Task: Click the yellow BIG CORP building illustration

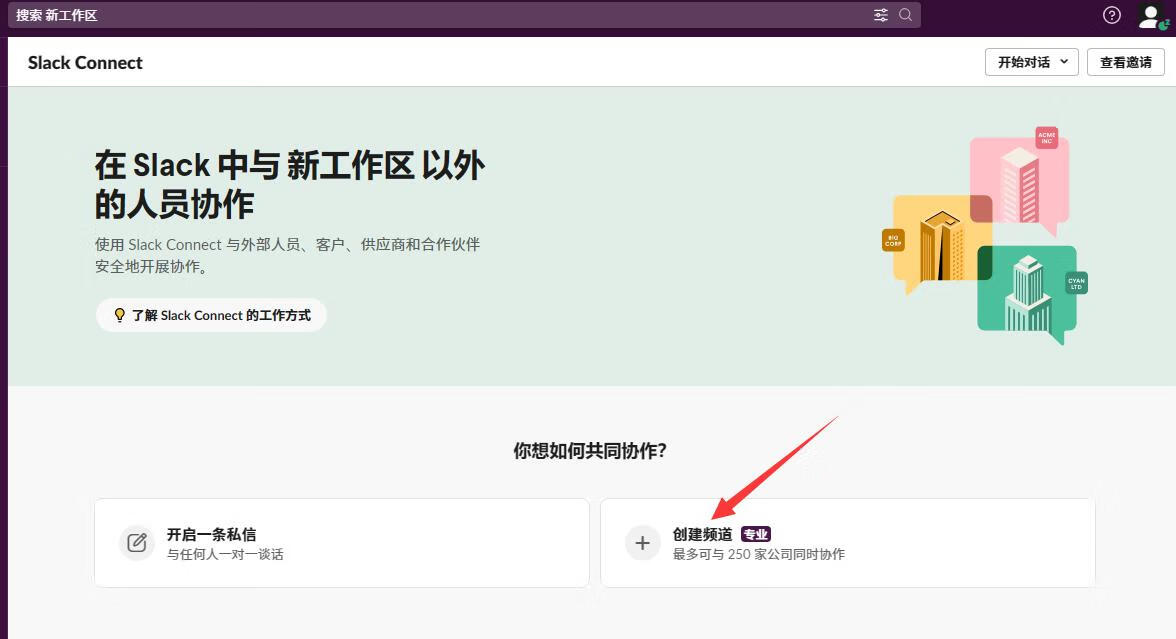Action: point(938,244)
